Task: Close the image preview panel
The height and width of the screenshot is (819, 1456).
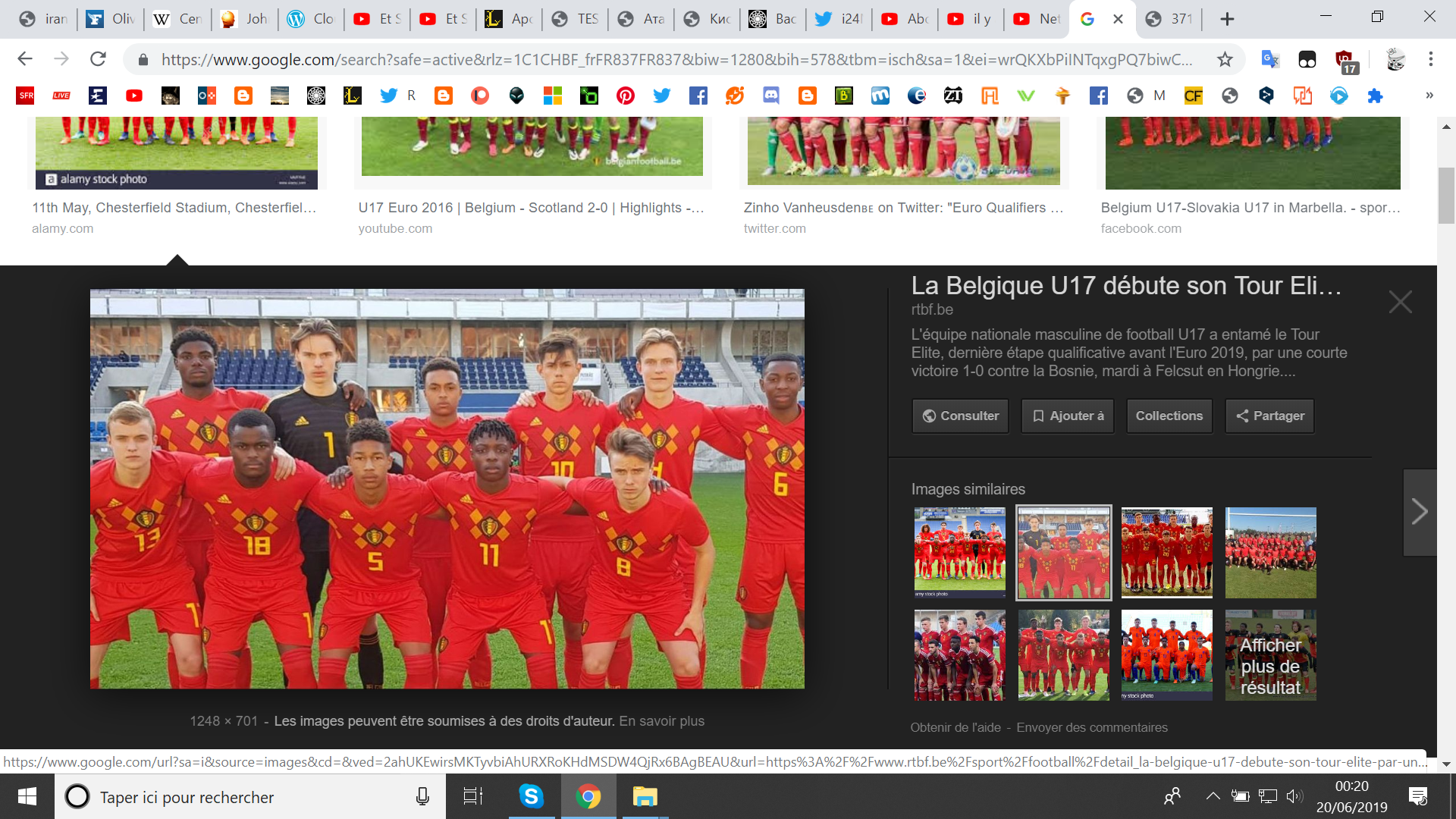Action: pyautogui.click(x=1400, y=302)
